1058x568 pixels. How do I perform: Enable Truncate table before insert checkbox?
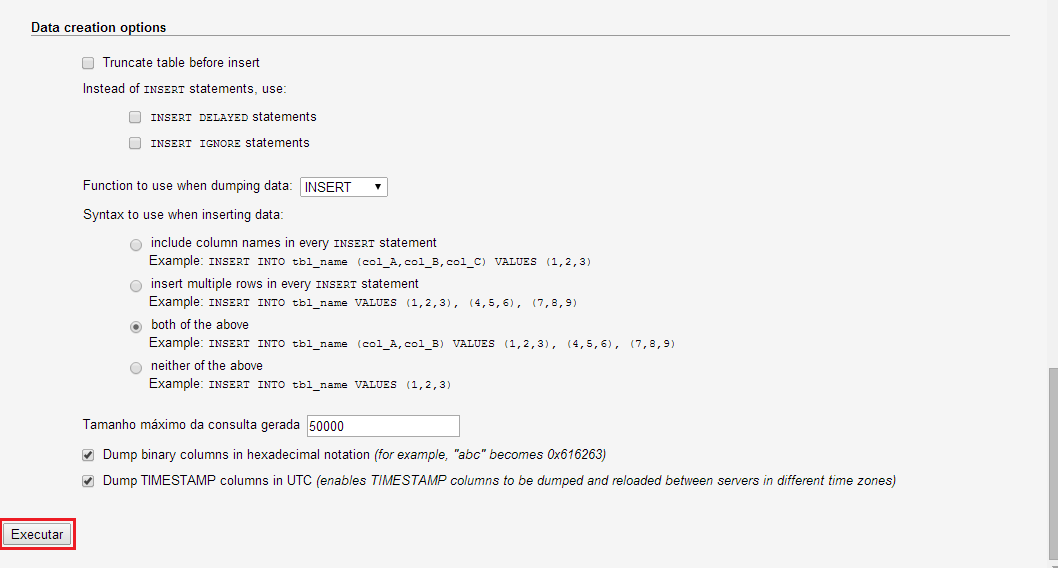point(88,63)
